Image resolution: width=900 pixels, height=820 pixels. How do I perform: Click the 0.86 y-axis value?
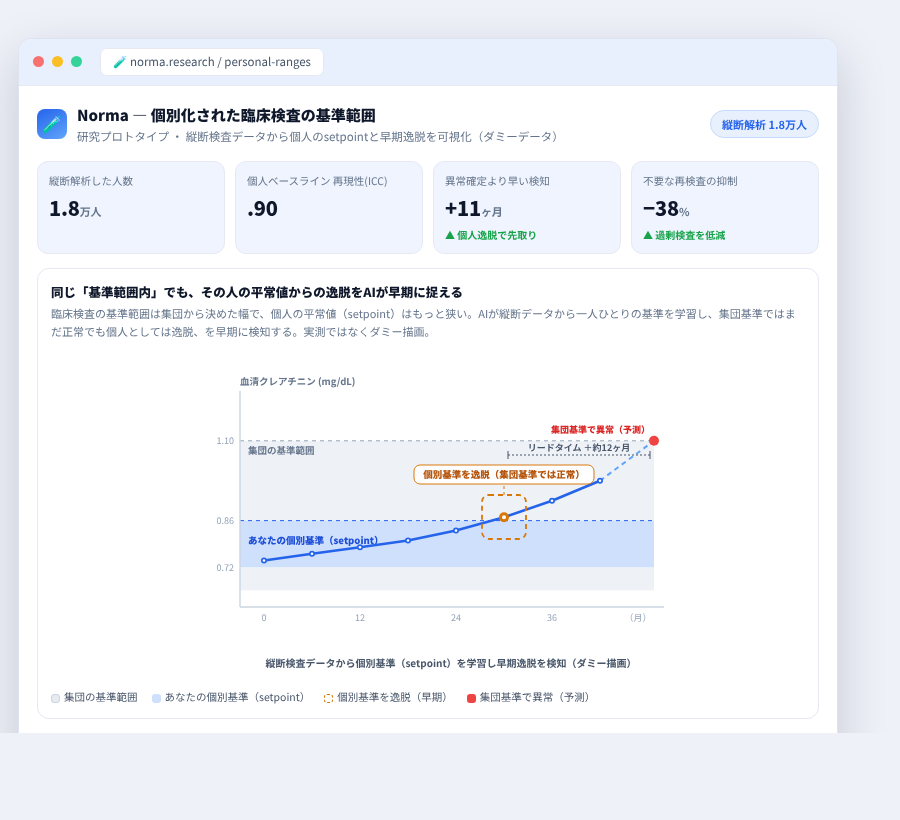pos(225,520)
